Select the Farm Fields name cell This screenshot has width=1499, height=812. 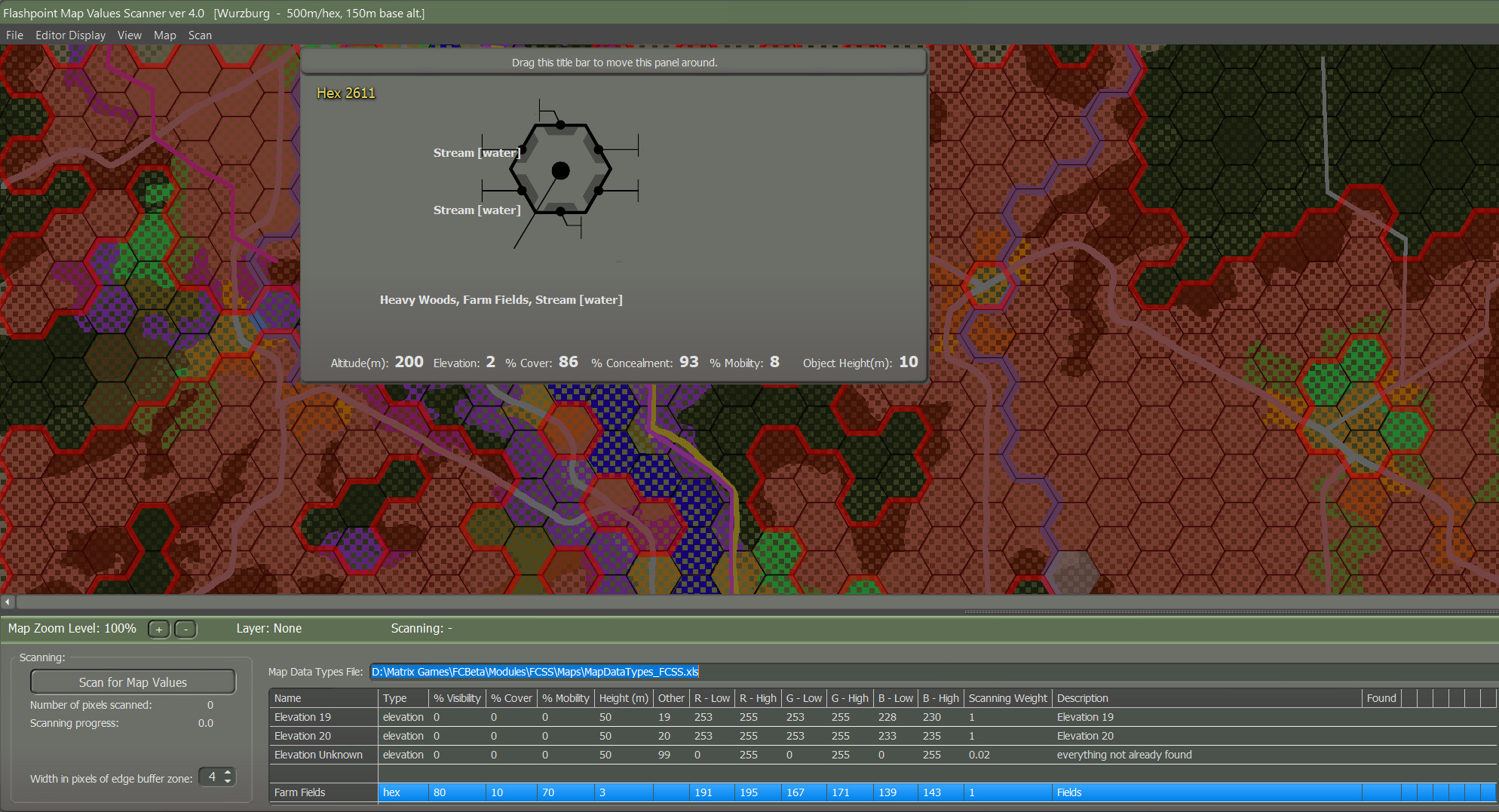pyautogui.click(x=323, y=792)
